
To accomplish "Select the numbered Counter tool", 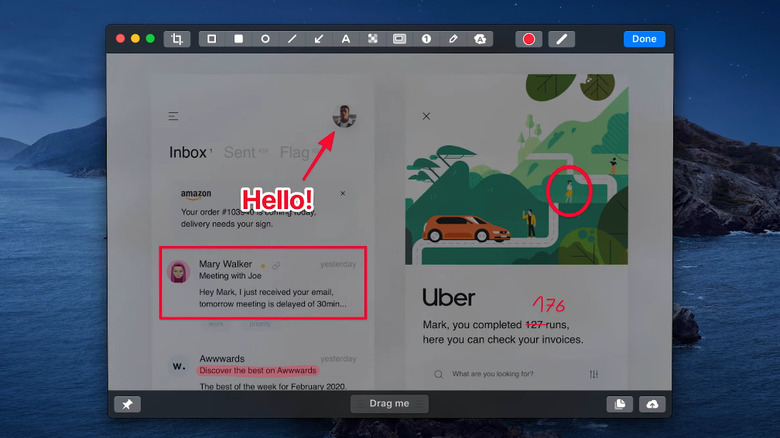I will click(426, 39).
